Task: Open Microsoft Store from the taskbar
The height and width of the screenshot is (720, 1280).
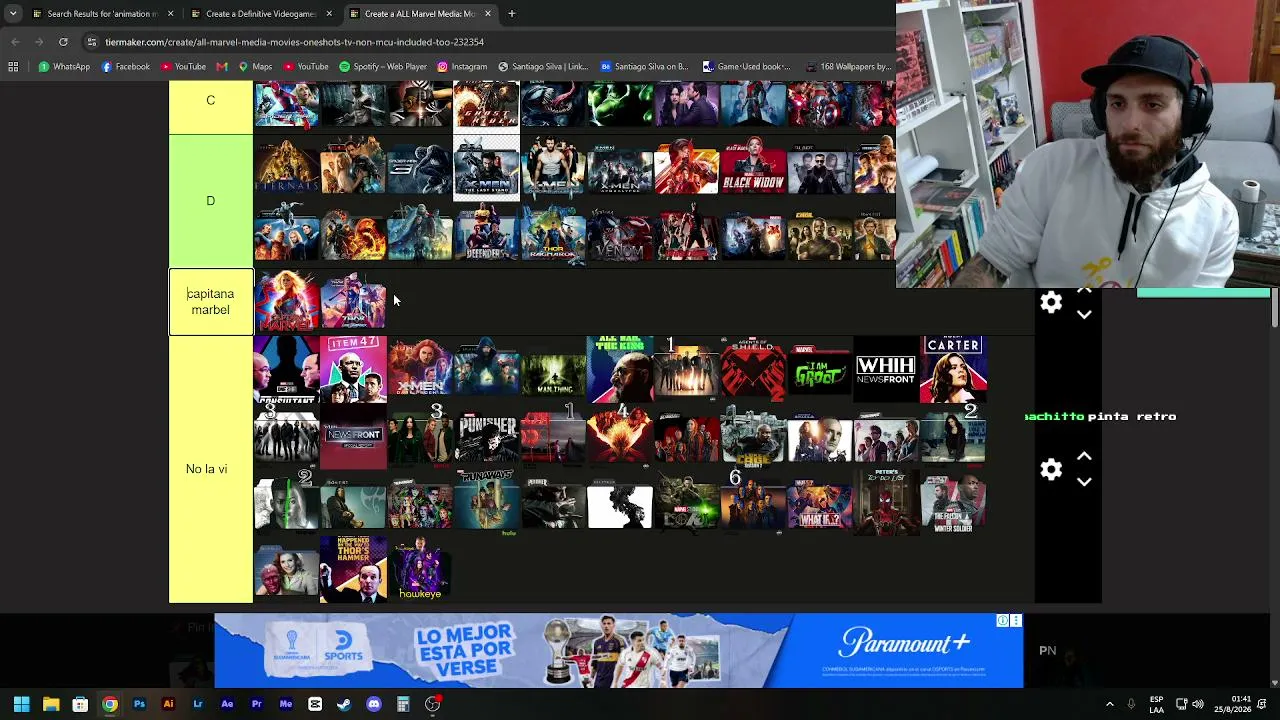Action: coord(80,704)
